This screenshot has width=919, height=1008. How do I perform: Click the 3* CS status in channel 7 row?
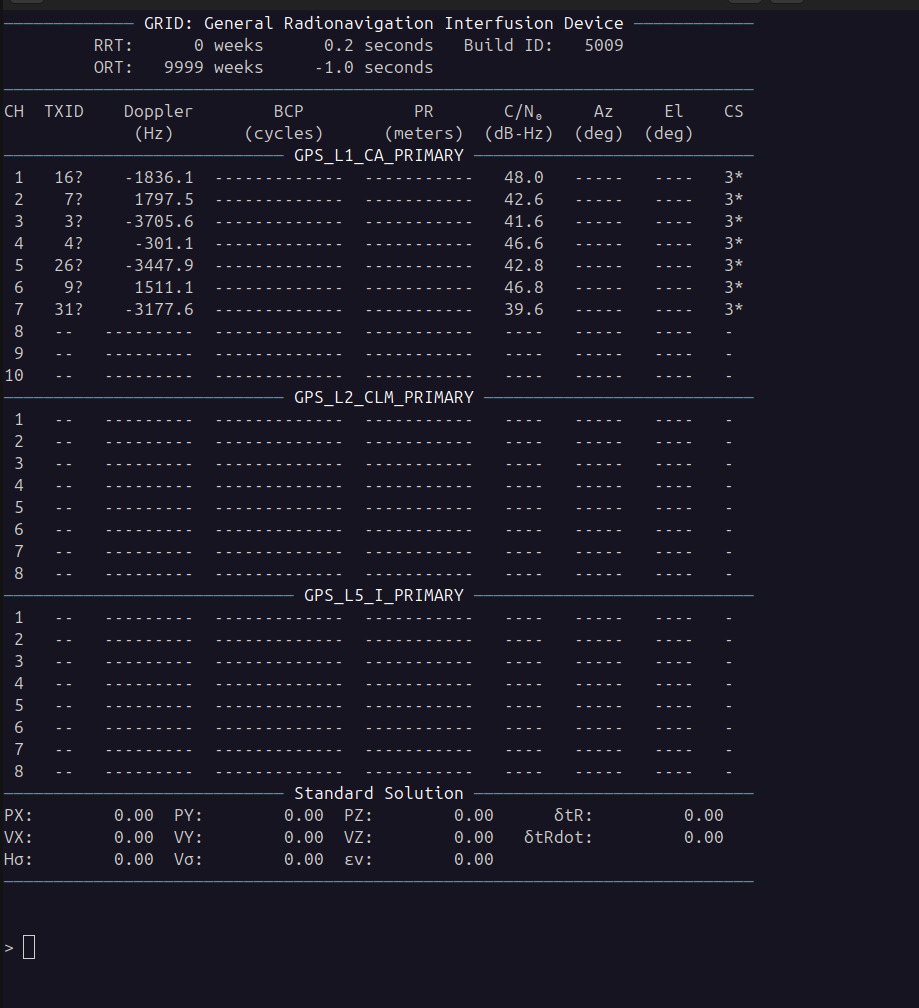734,309
